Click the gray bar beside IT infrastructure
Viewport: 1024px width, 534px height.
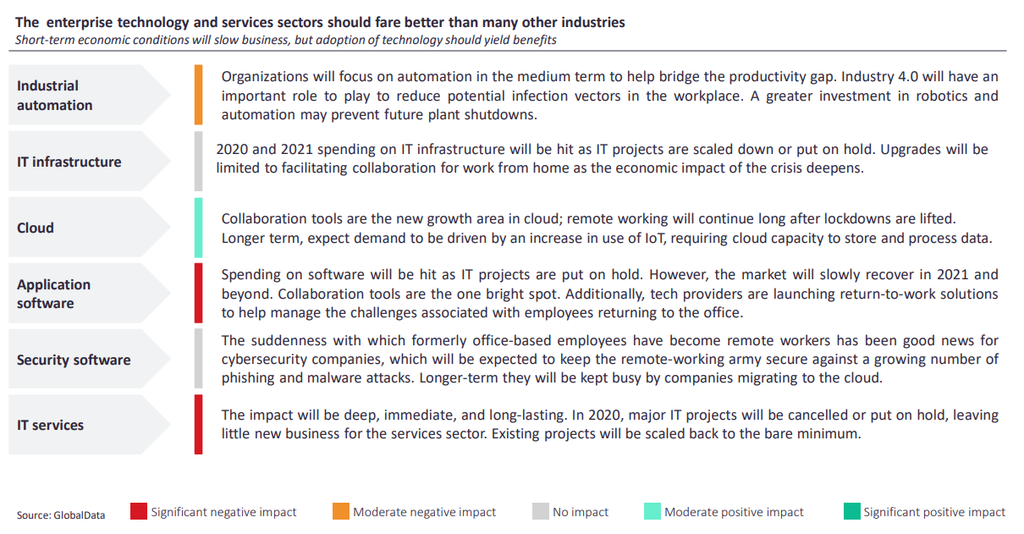(199, 161)
